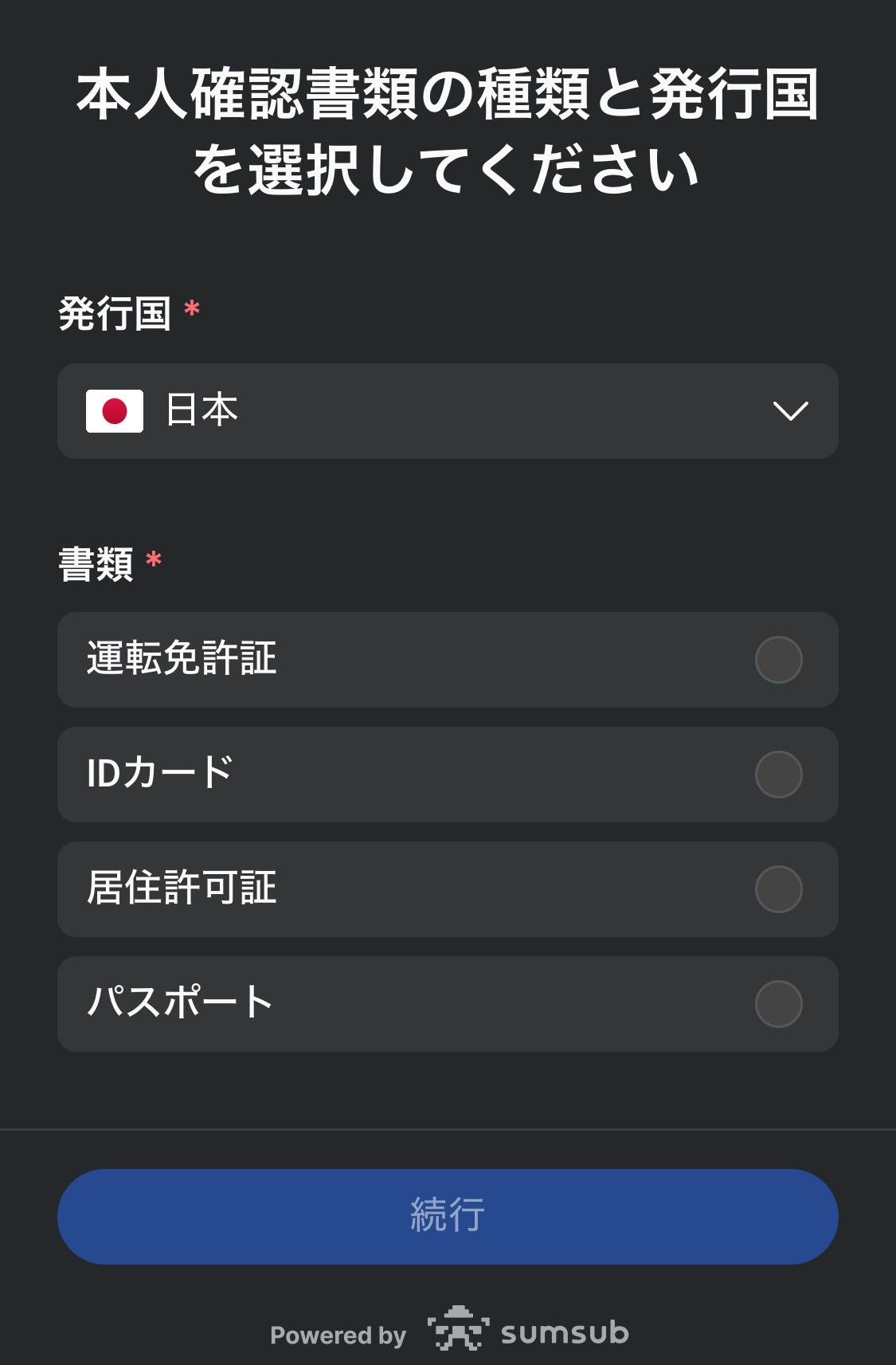Click the red asterisk beside 書類
896x1365 pixels.
click(154, 560)
